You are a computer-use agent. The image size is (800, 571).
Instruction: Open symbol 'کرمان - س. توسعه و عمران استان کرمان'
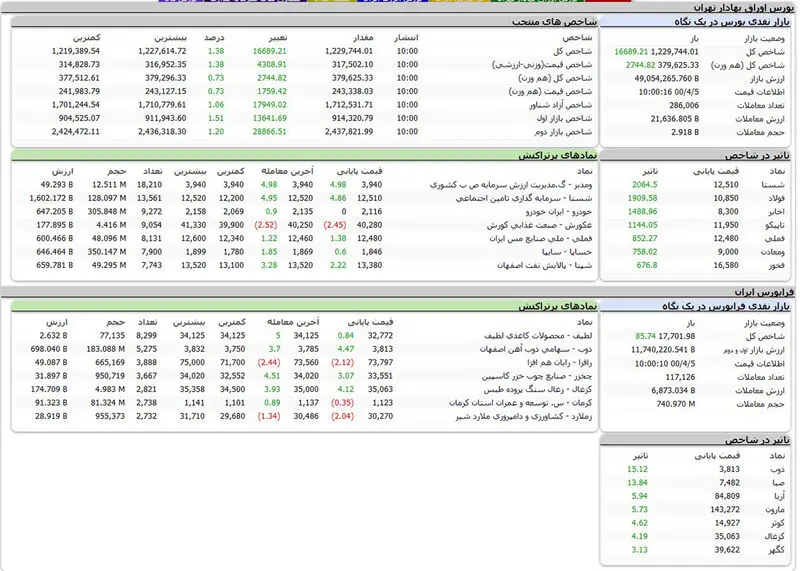point(520,403)
